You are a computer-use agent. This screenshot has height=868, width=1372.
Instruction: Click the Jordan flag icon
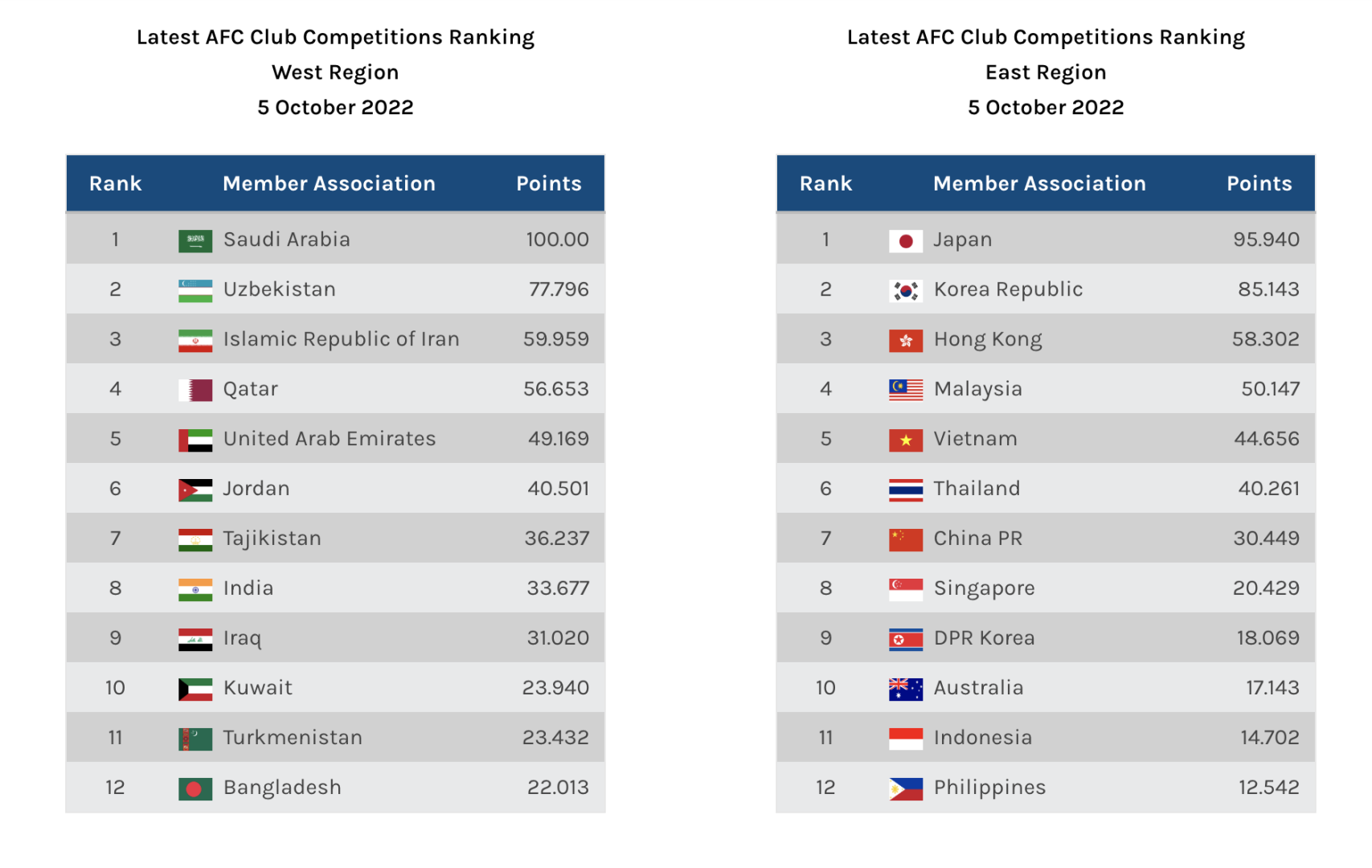point(195,489)
